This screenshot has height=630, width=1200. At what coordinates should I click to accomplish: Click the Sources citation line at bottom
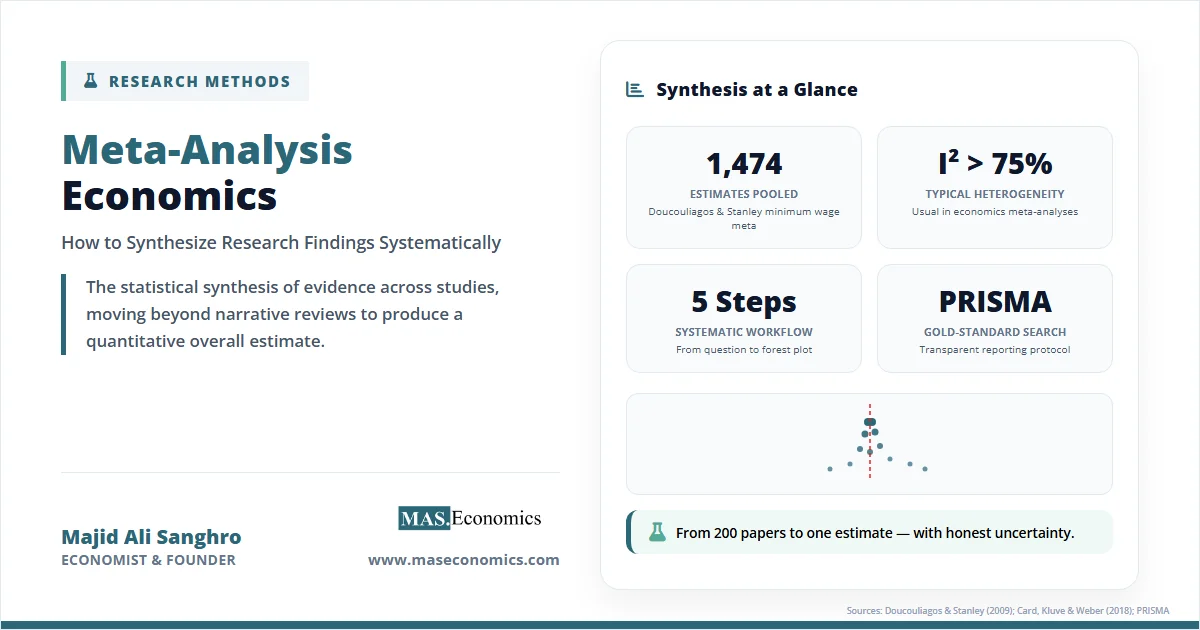(1007, 610)
